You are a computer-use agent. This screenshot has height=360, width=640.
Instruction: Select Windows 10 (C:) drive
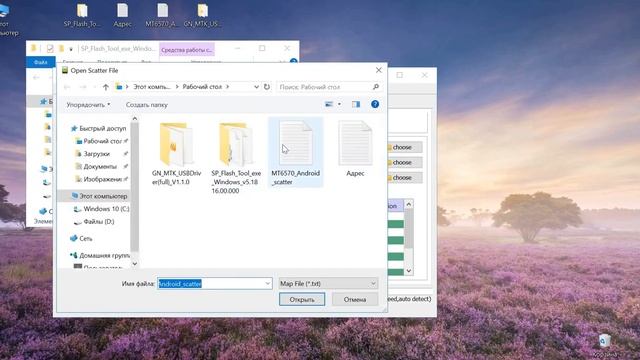click(x=102, y=209)
